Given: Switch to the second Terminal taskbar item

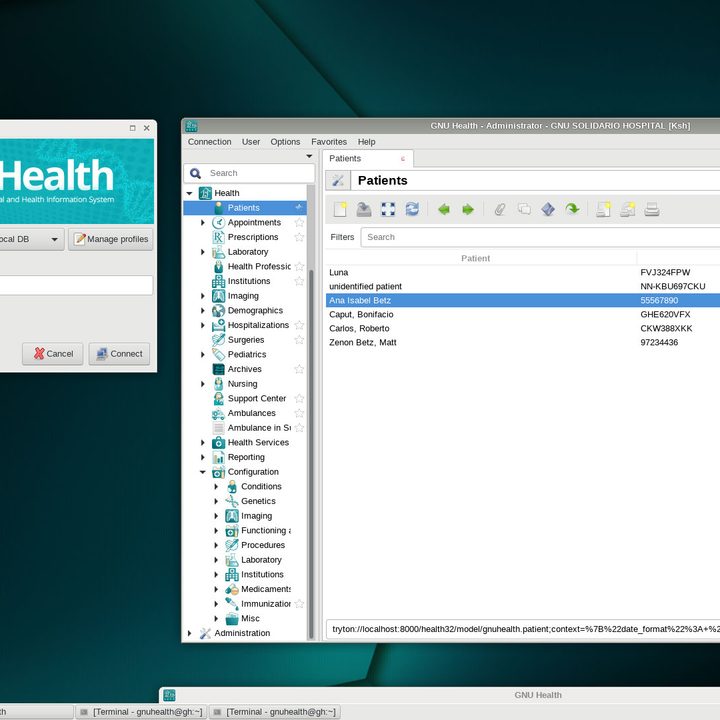Looking at the screenshot, I should (x=275, y=712).
